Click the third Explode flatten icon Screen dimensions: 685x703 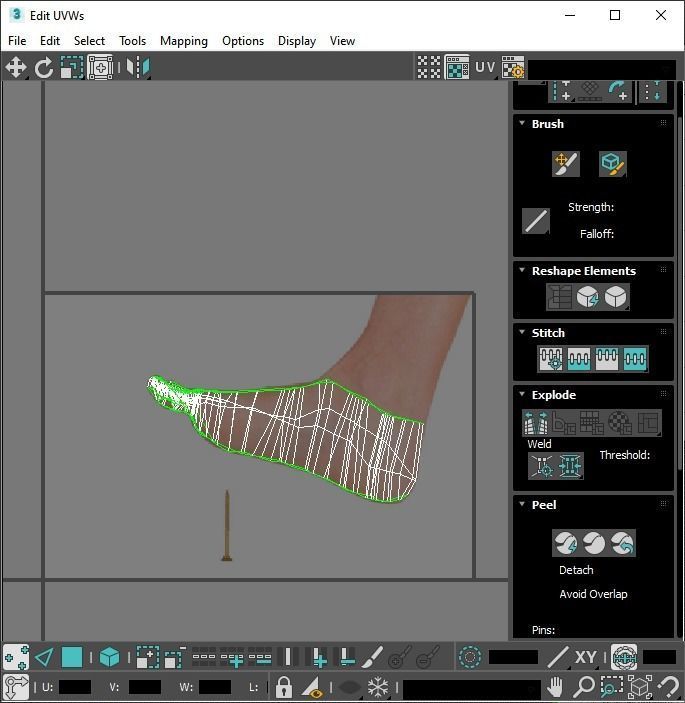[592, 422]
